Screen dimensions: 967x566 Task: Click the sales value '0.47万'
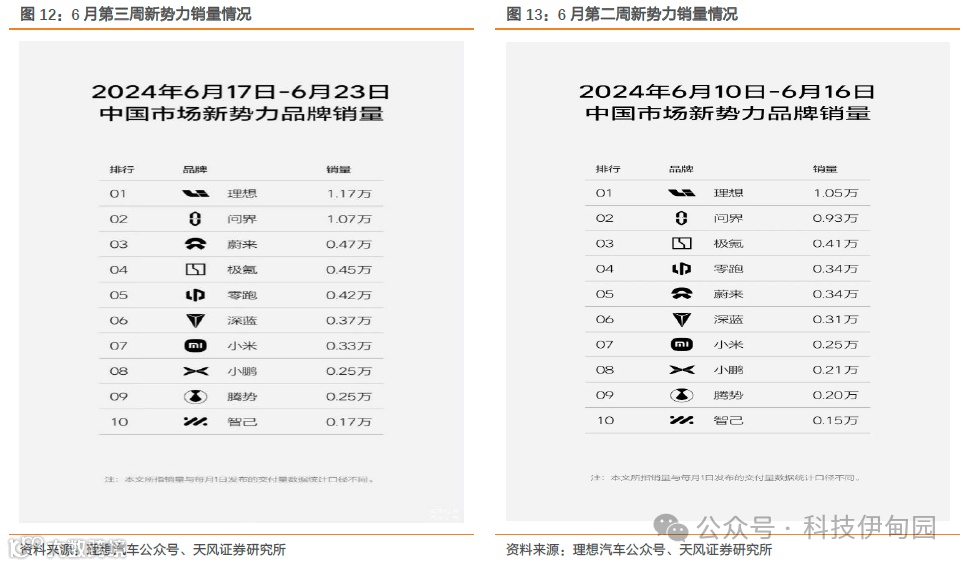[349, 244]
